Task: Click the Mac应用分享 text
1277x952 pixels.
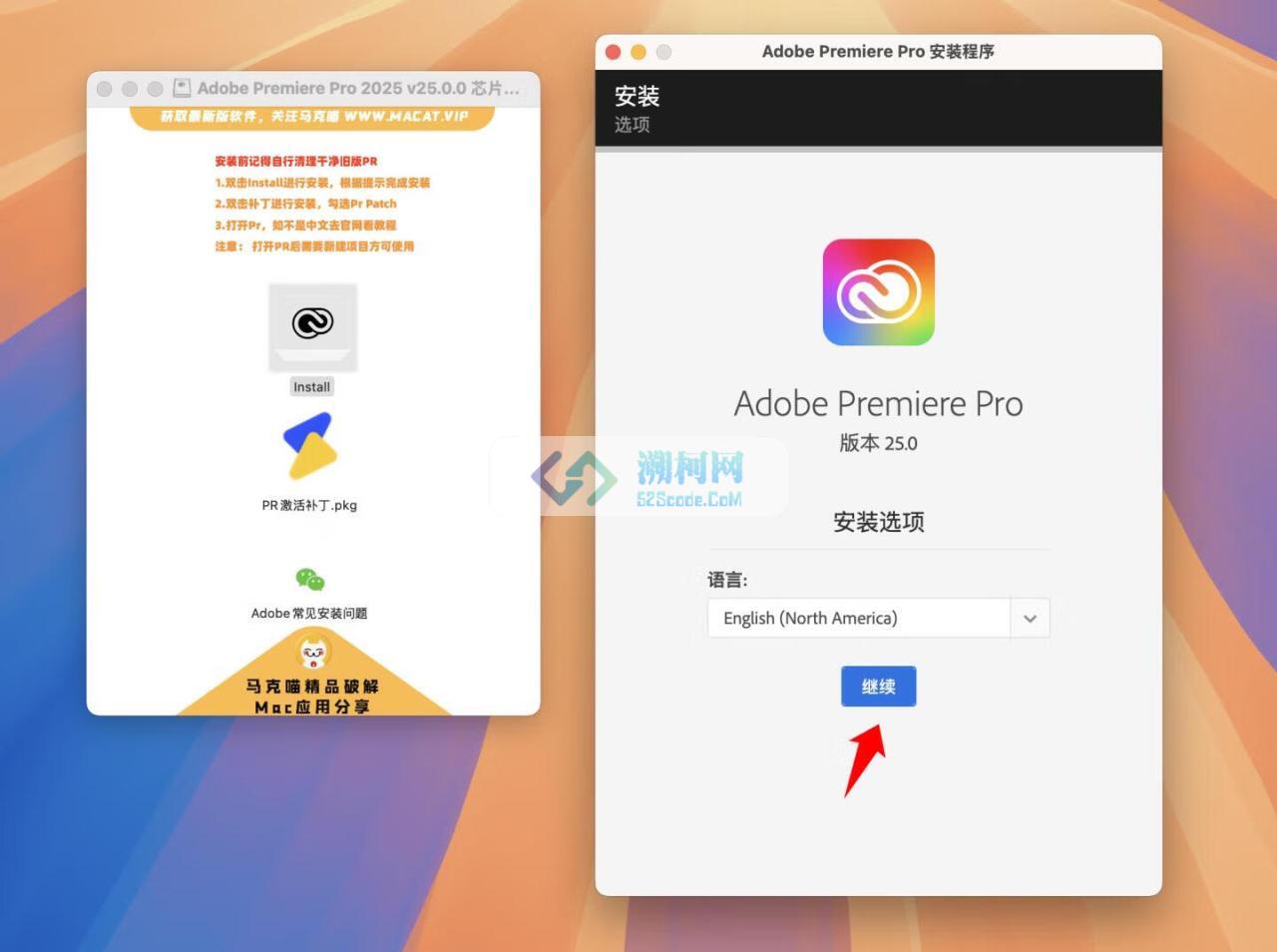Action: [x=312, y=707]
